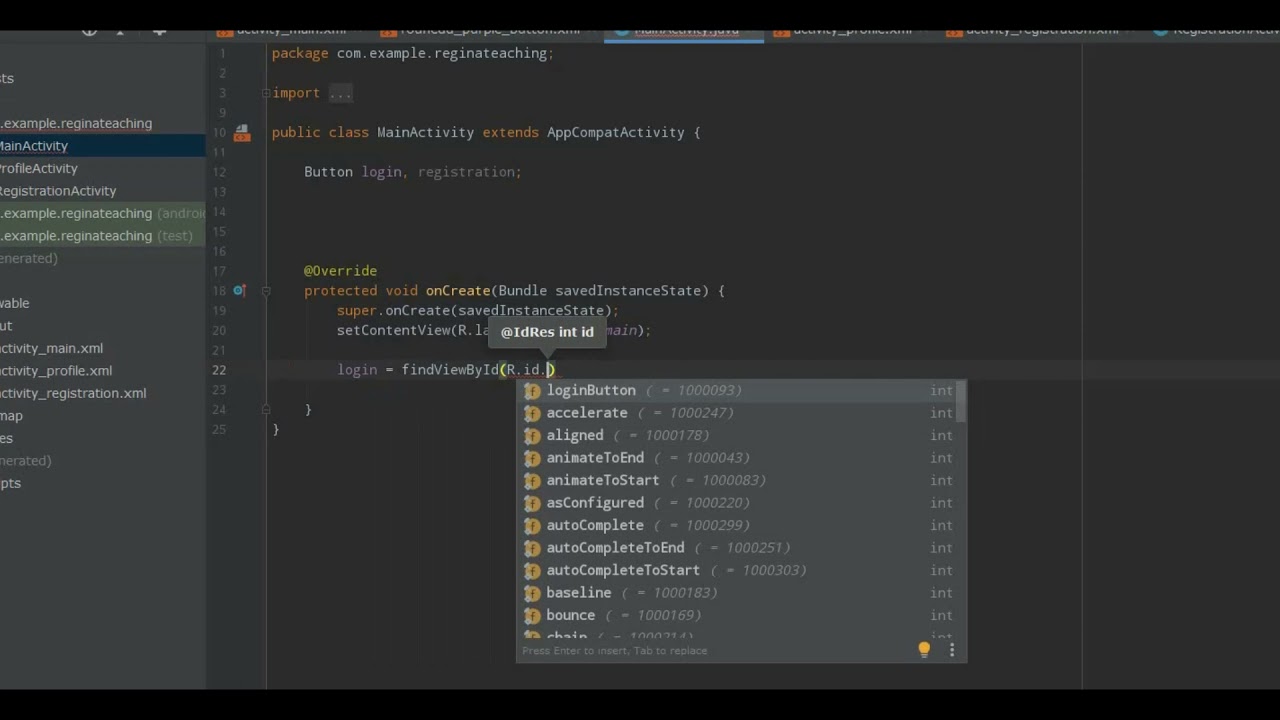1280x720 pixels.
Task: Click the light bulb icon in completion popup
Action: coord(924,650)
